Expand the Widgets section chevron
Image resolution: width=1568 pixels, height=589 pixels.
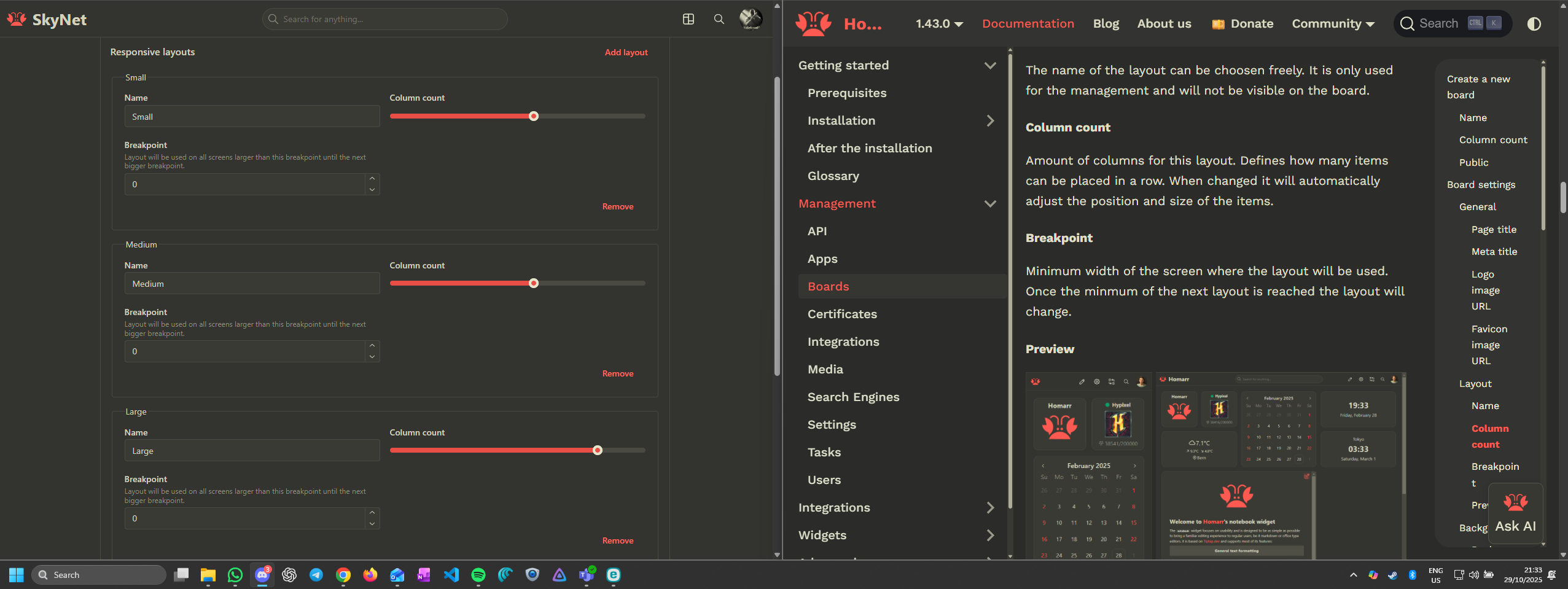[x=990, y=536]
